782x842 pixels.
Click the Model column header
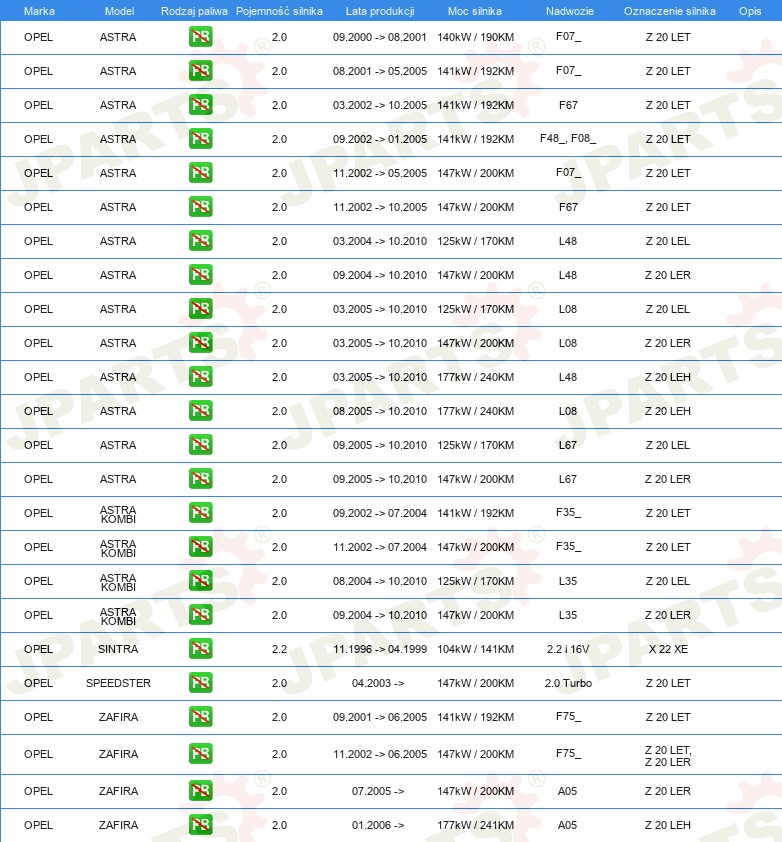[x=119, y=11]
